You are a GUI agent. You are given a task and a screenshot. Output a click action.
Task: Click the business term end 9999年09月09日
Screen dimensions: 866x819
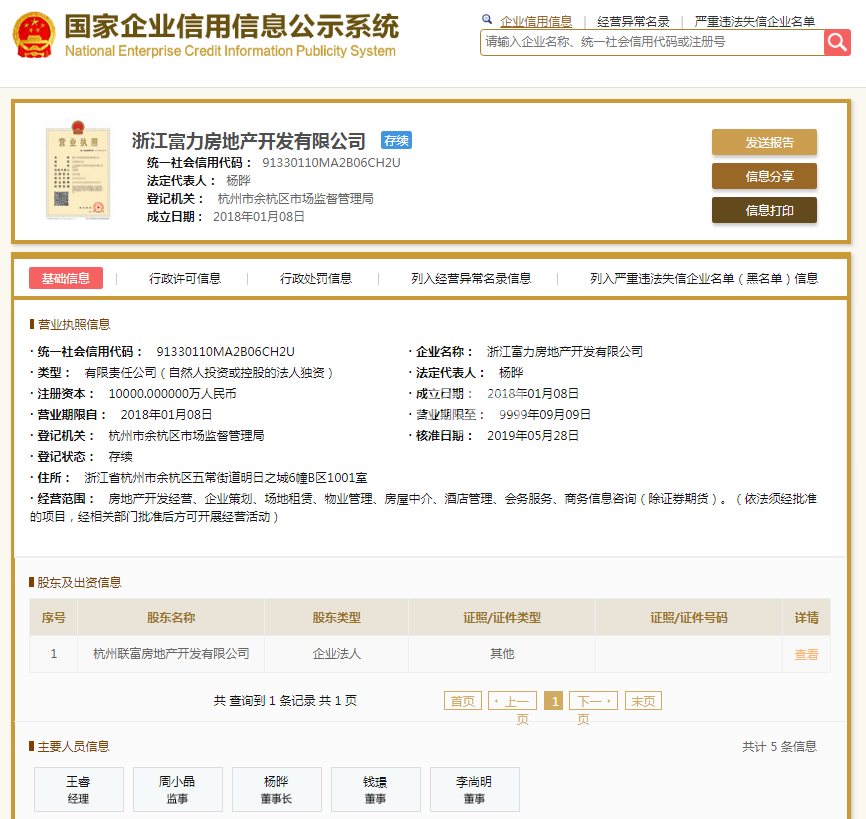point(545,415)
